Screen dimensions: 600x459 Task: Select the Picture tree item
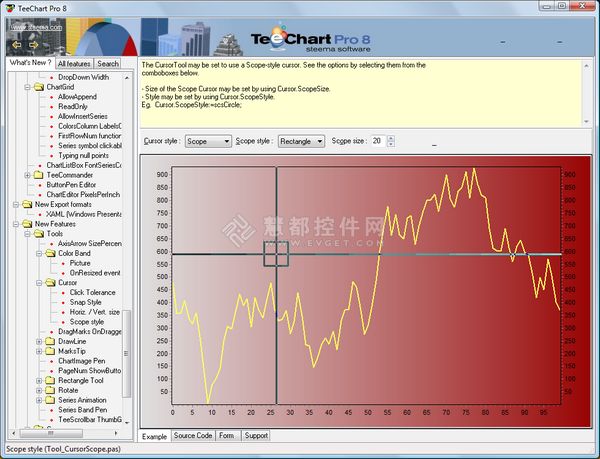point(80,264)
